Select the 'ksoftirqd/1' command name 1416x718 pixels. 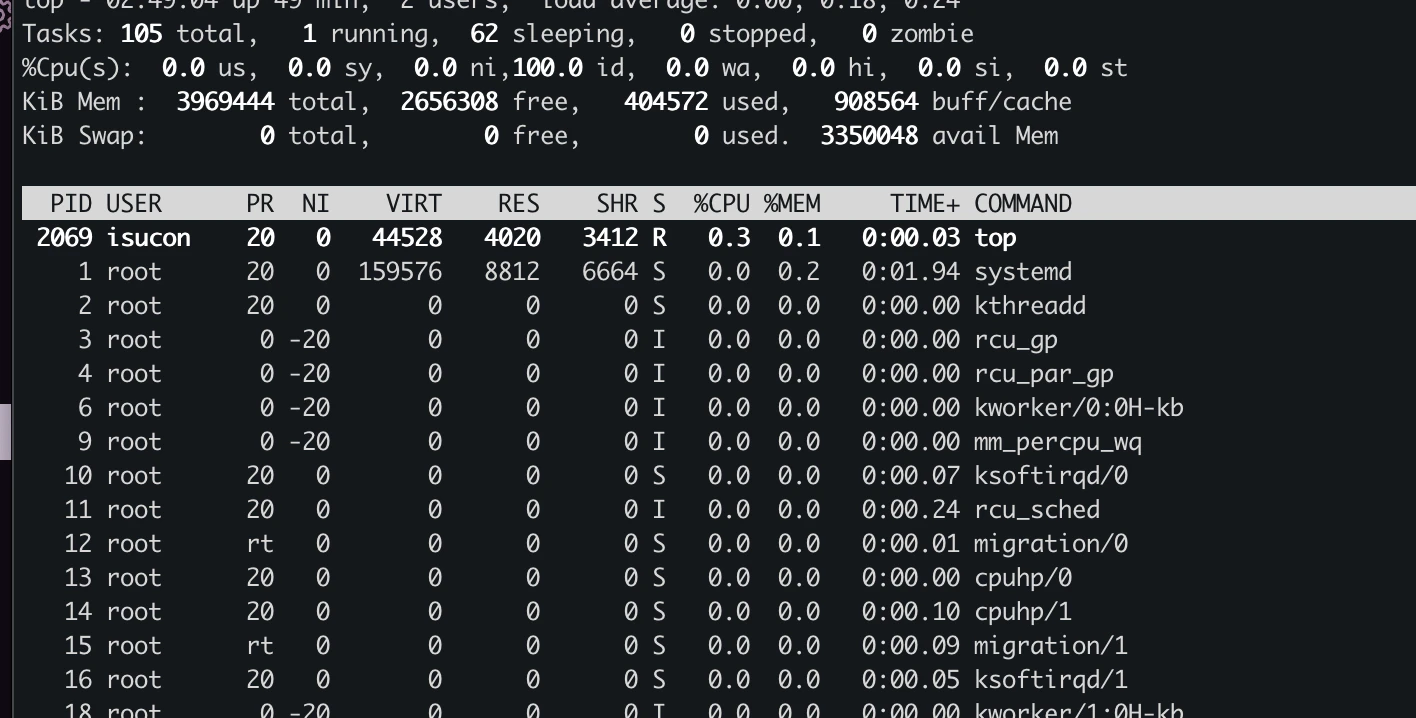click(1051, 680)
